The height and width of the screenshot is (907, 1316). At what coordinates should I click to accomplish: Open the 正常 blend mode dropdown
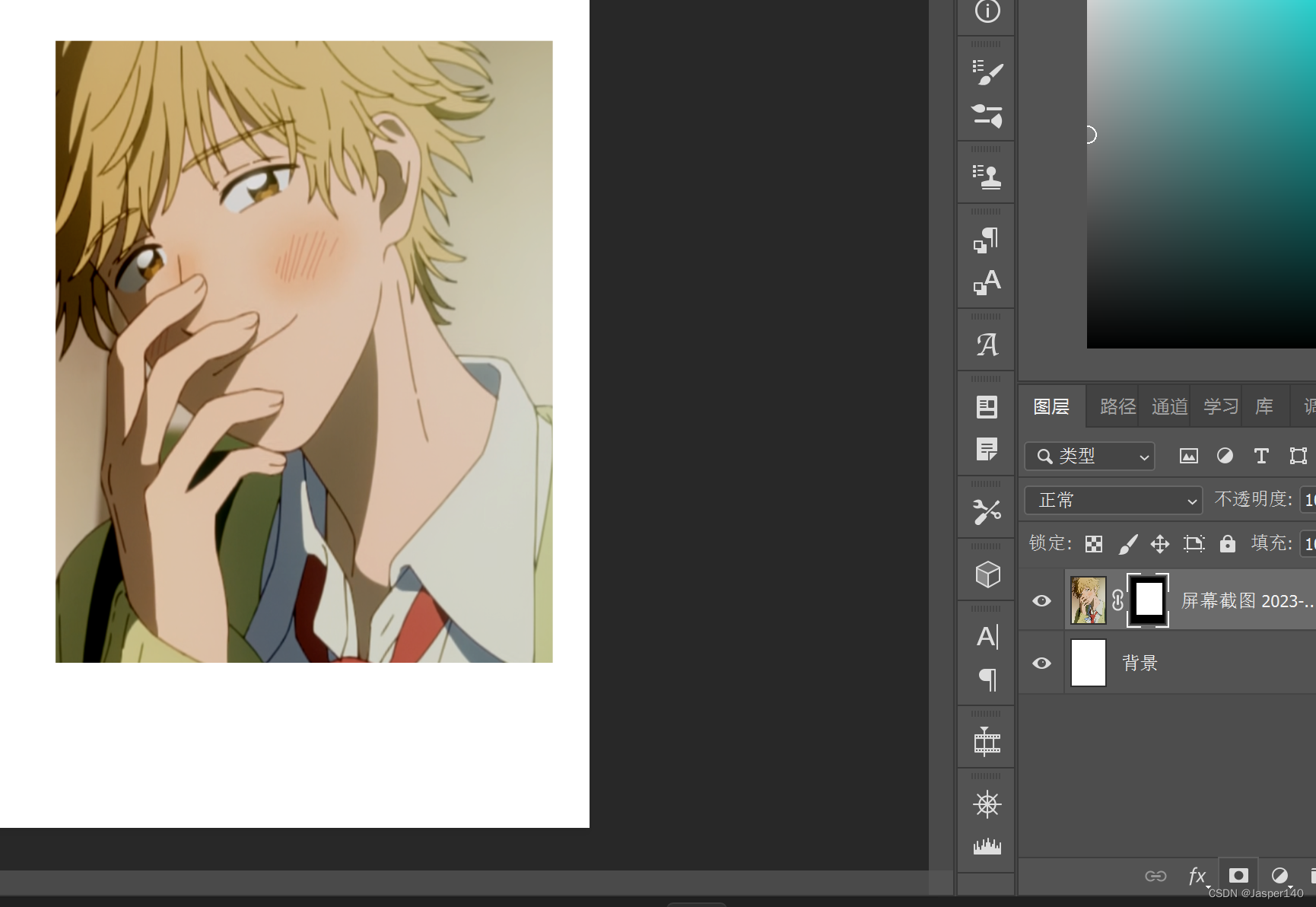1113,500
